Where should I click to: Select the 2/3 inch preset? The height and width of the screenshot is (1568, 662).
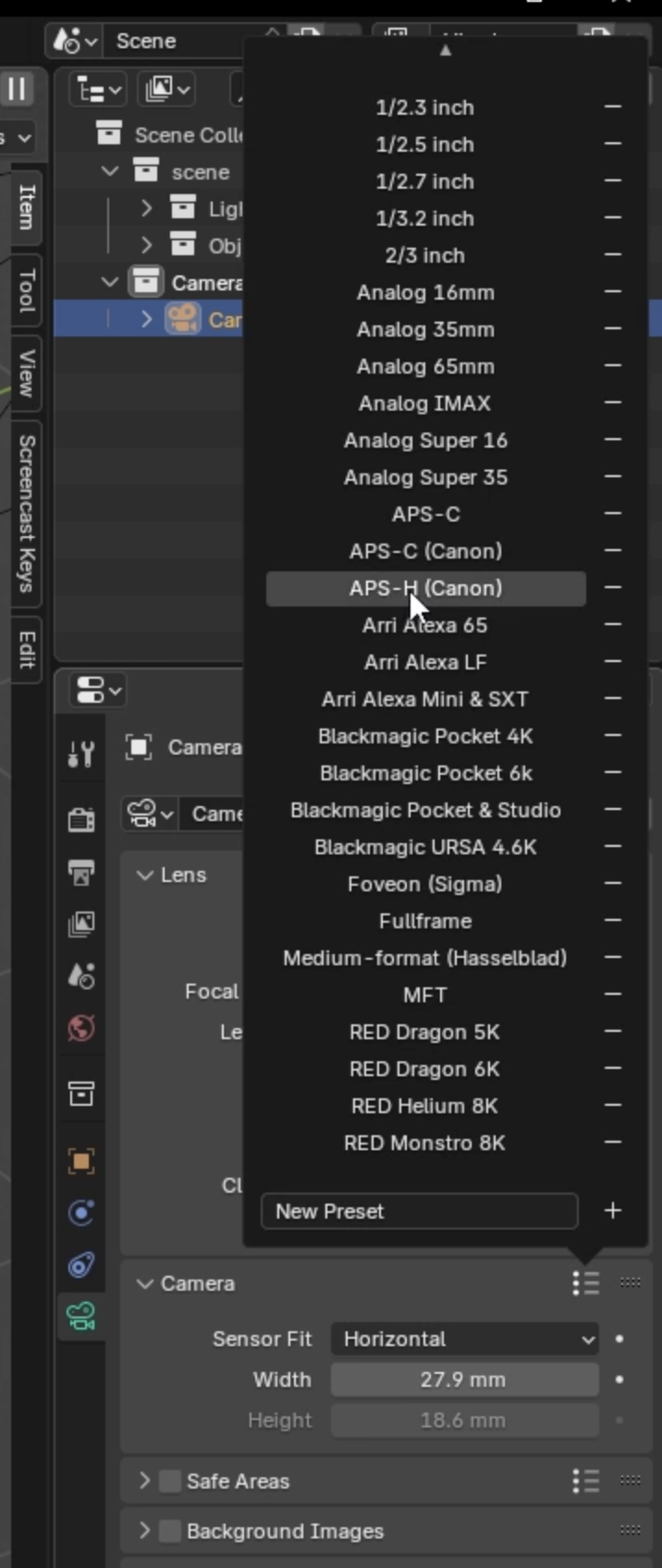(x=425, y=255)
